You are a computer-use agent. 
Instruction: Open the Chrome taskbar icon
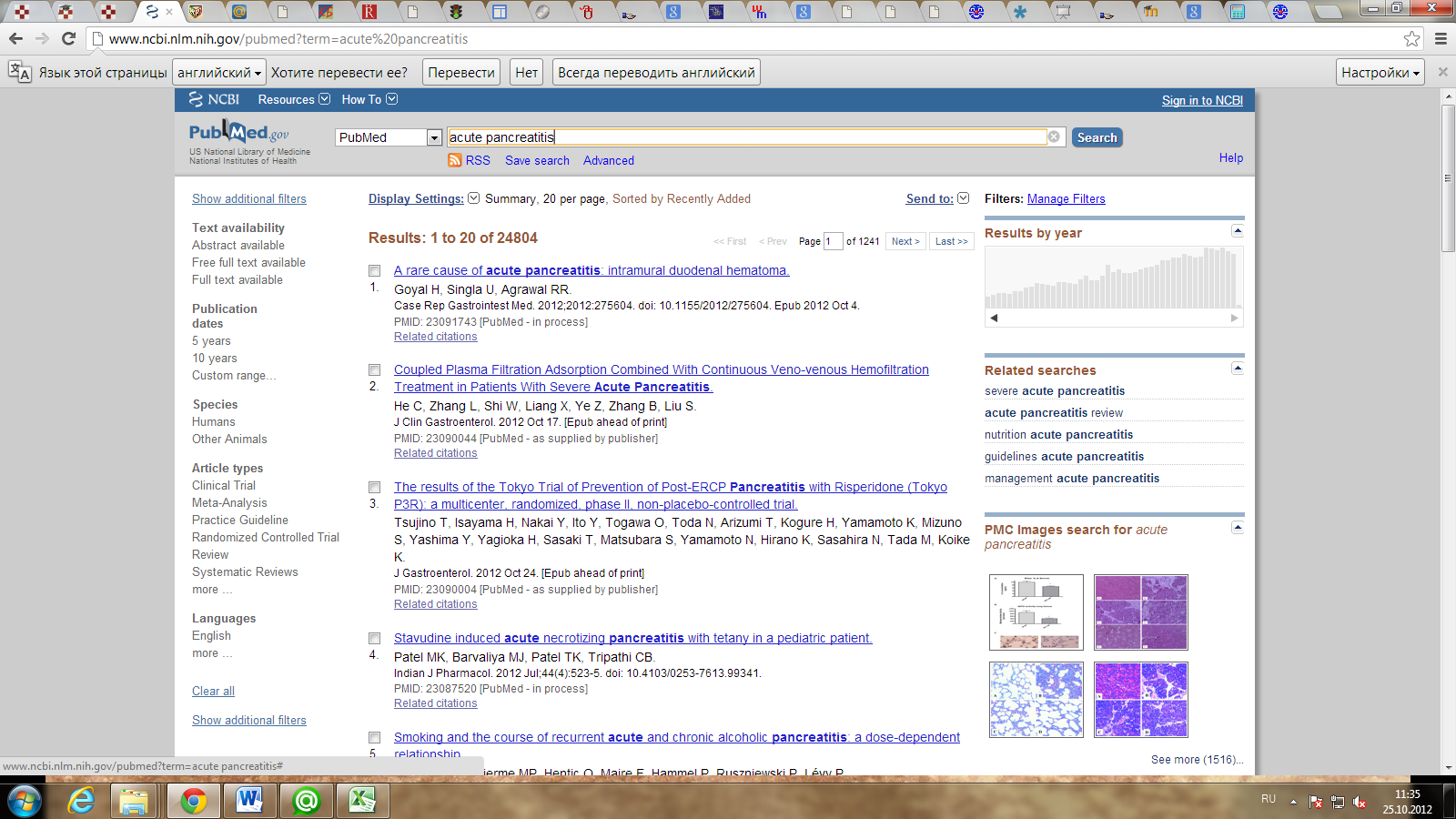coord(193,801)
